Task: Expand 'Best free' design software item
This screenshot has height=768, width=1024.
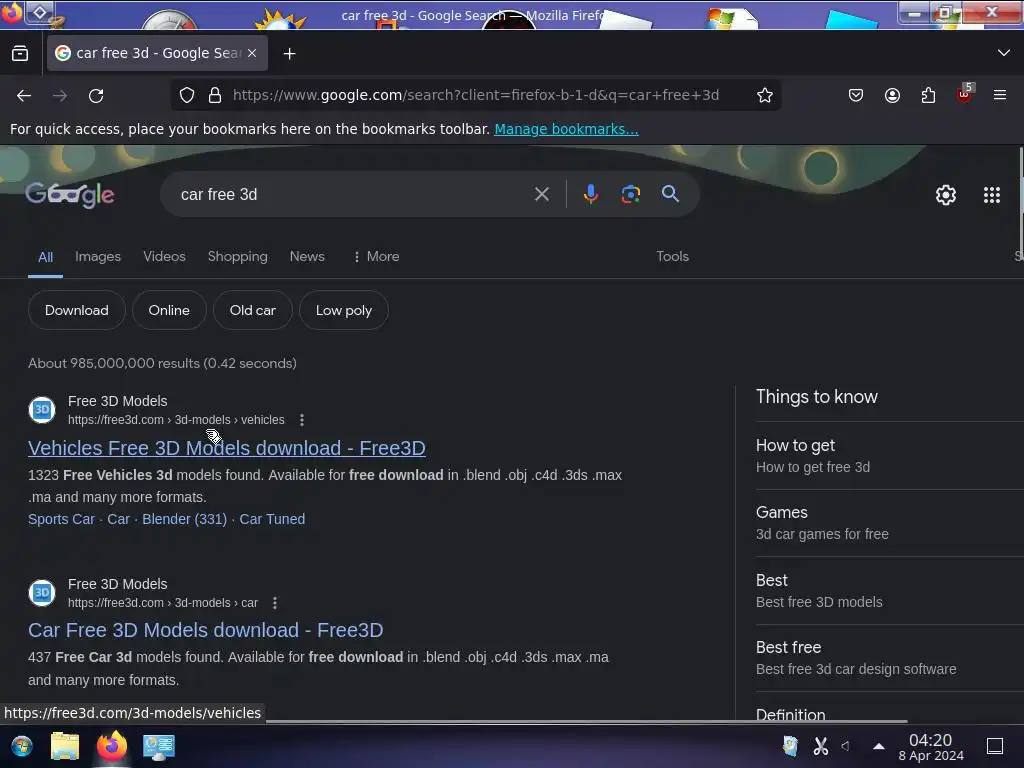Action: pyautogui.click(x=889, y=658)
